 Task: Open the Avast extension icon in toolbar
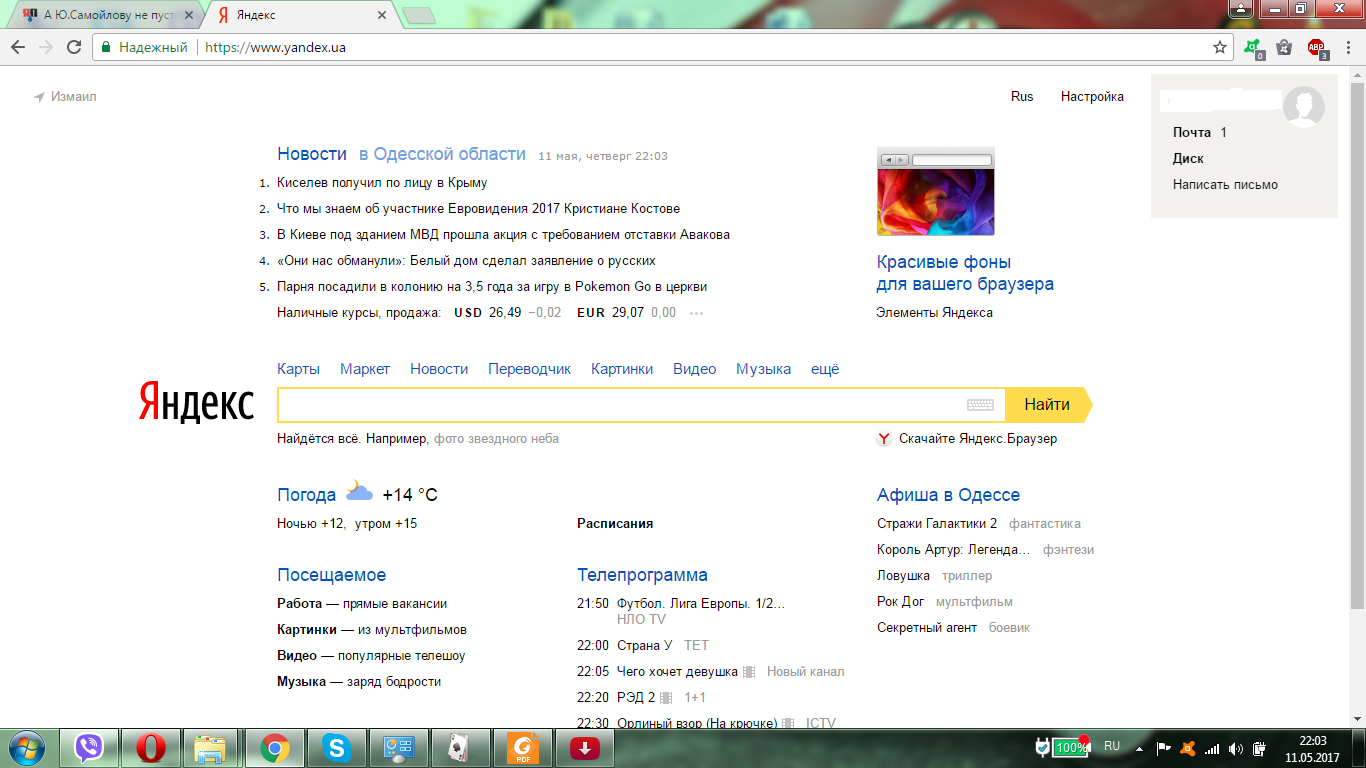tap(1252, 47)
